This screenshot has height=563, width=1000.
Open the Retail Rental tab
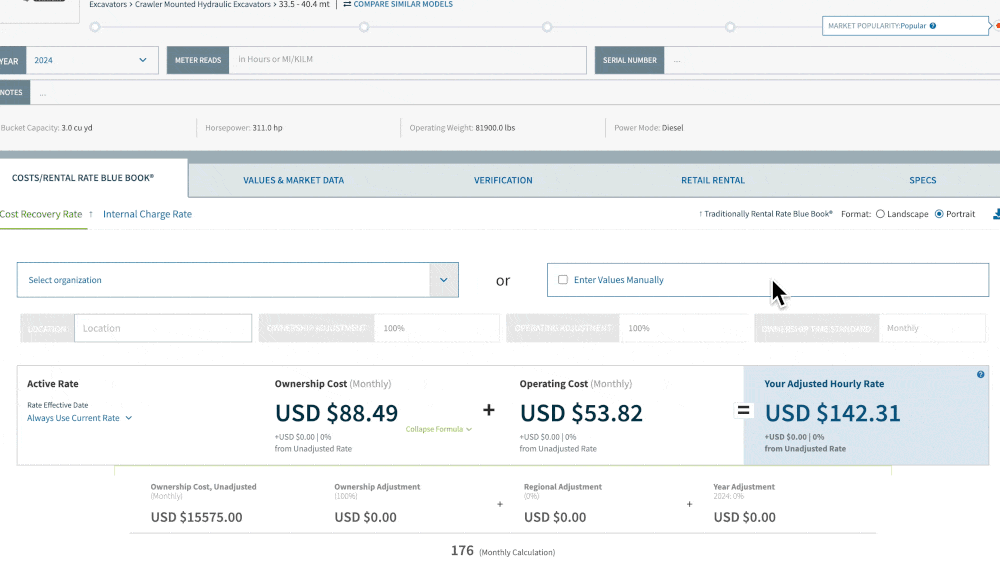point(712,180)
